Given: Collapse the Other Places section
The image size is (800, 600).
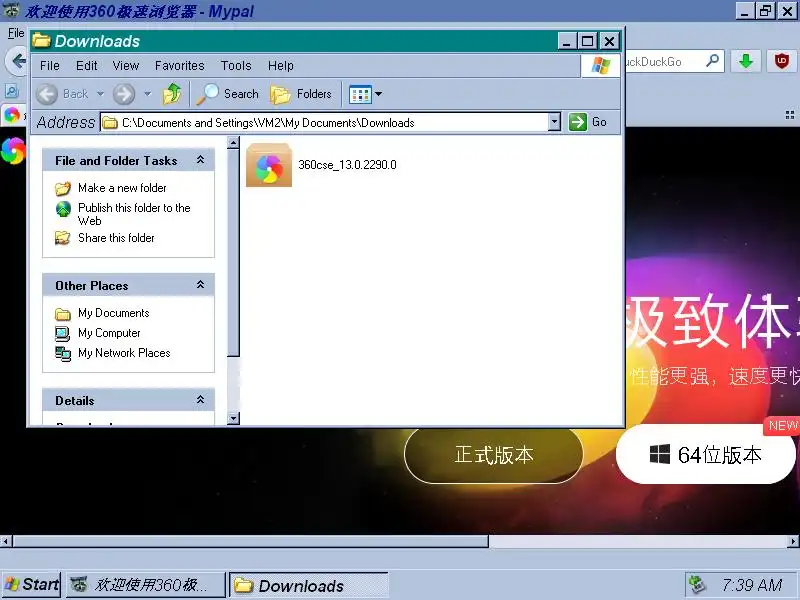Looking at the screenshot, I should pos(201,285).
